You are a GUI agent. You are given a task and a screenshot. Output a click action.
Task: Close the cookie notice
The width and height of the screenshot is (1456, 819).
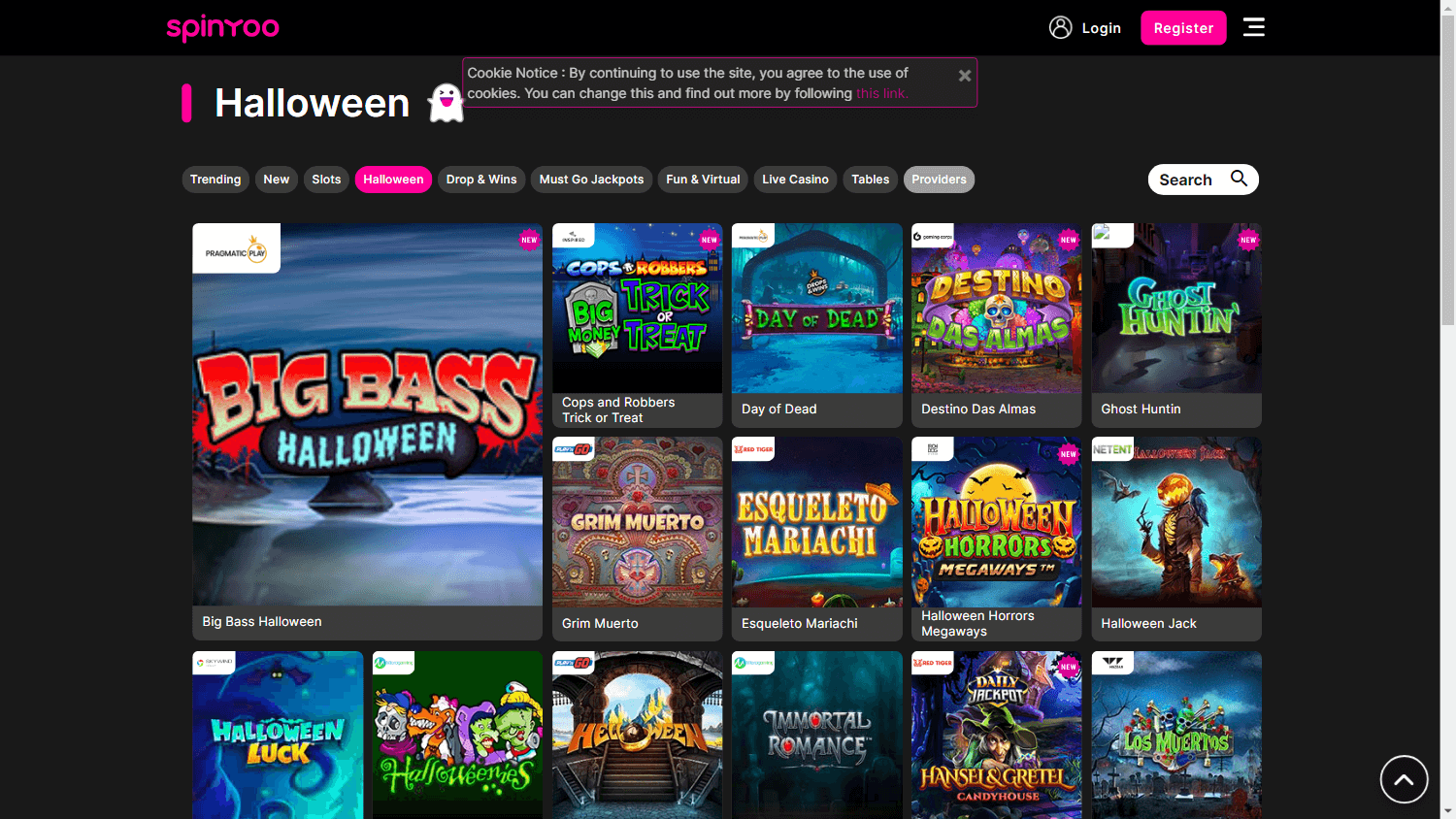[x=964, y=75]
